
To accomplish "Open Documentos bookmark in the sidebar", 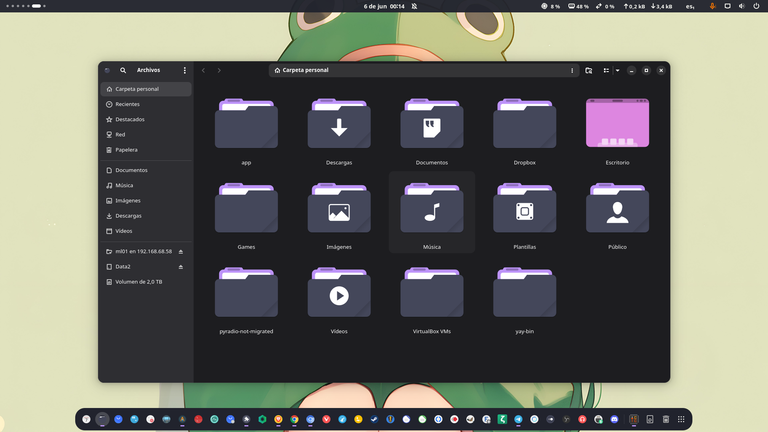I will point(146,170).
